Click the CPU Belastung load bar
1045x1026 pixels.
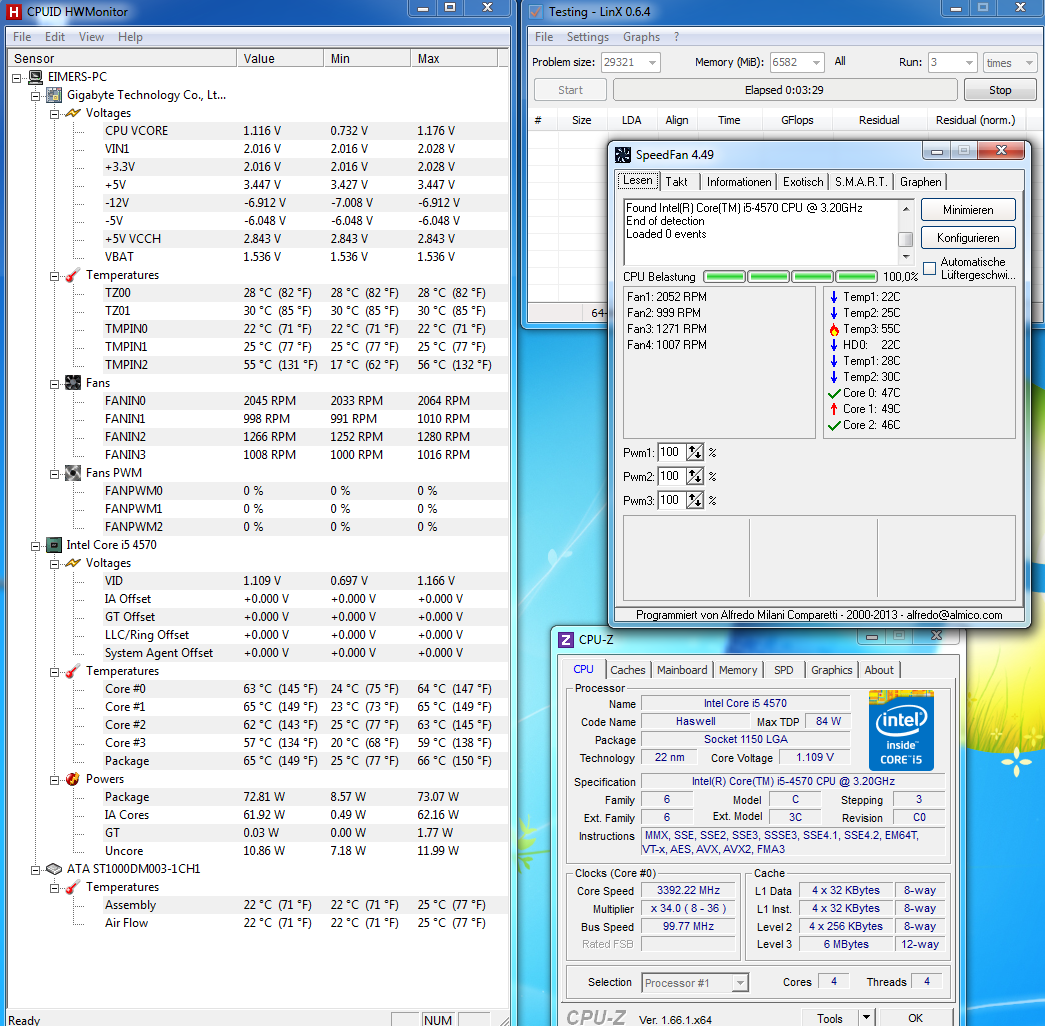tap(790, 277)
